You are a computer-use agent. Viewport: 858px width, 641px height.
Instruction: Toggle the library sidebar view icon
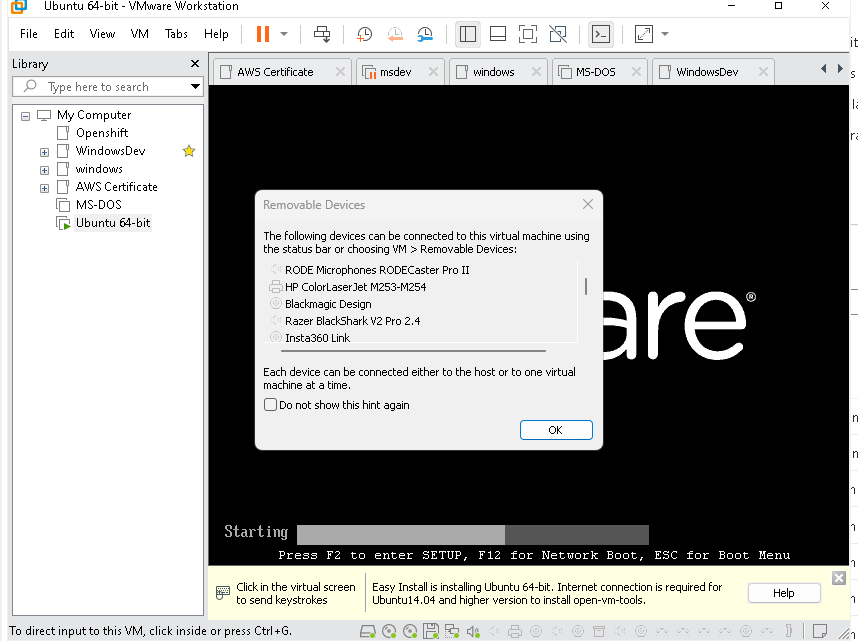point(467,34)
